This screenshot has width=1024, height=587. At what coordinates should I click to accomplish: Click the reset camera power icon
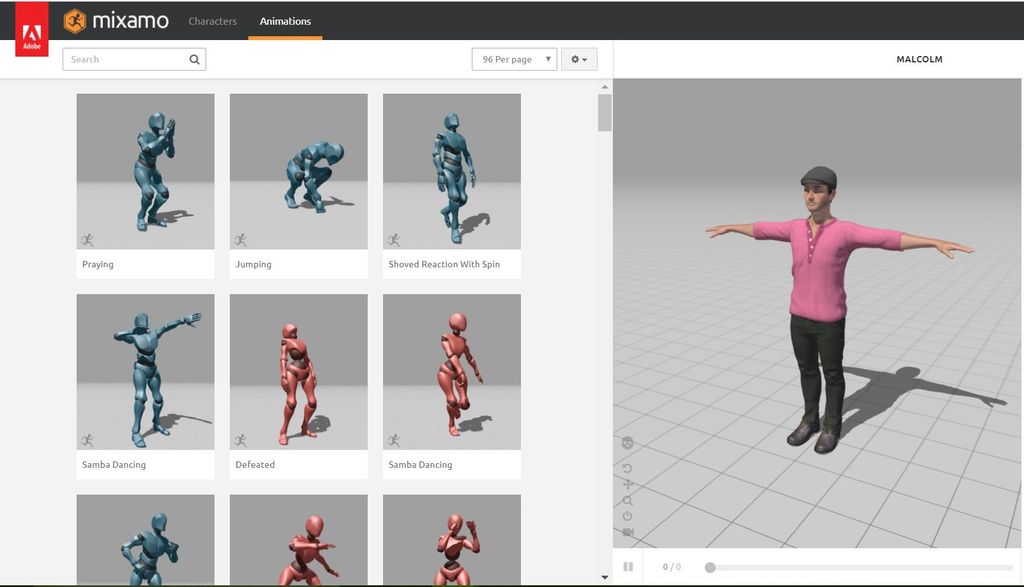coord(628,516)
